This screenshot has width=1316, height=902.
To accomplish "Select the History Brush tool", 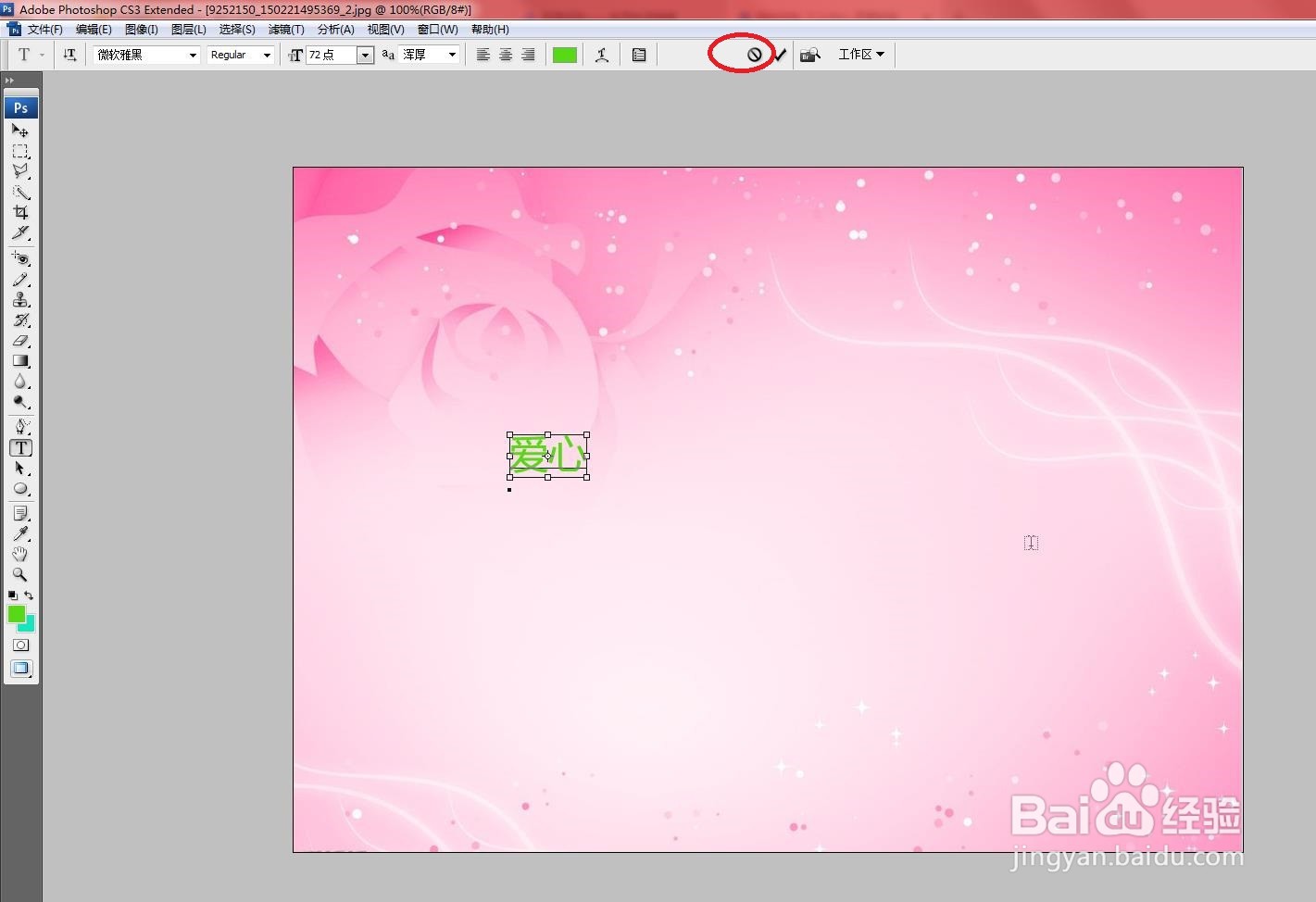I will click(x=20, y=319).
